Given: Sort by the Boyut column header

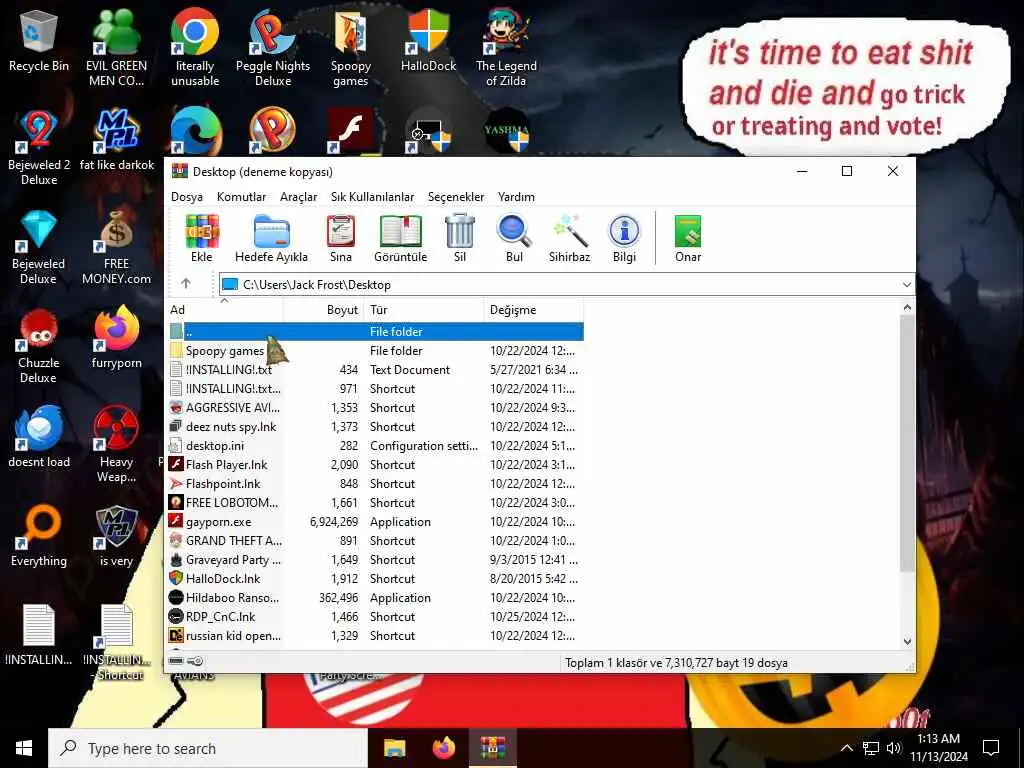Looking at the screenshot, I should tap(323, 310).
